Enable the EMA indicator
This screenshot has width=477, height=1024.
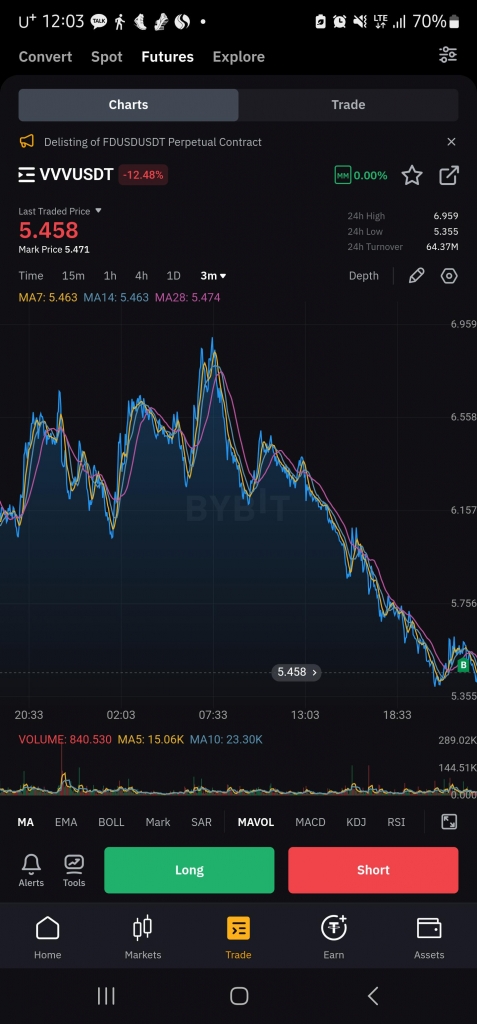click(66, 822)
